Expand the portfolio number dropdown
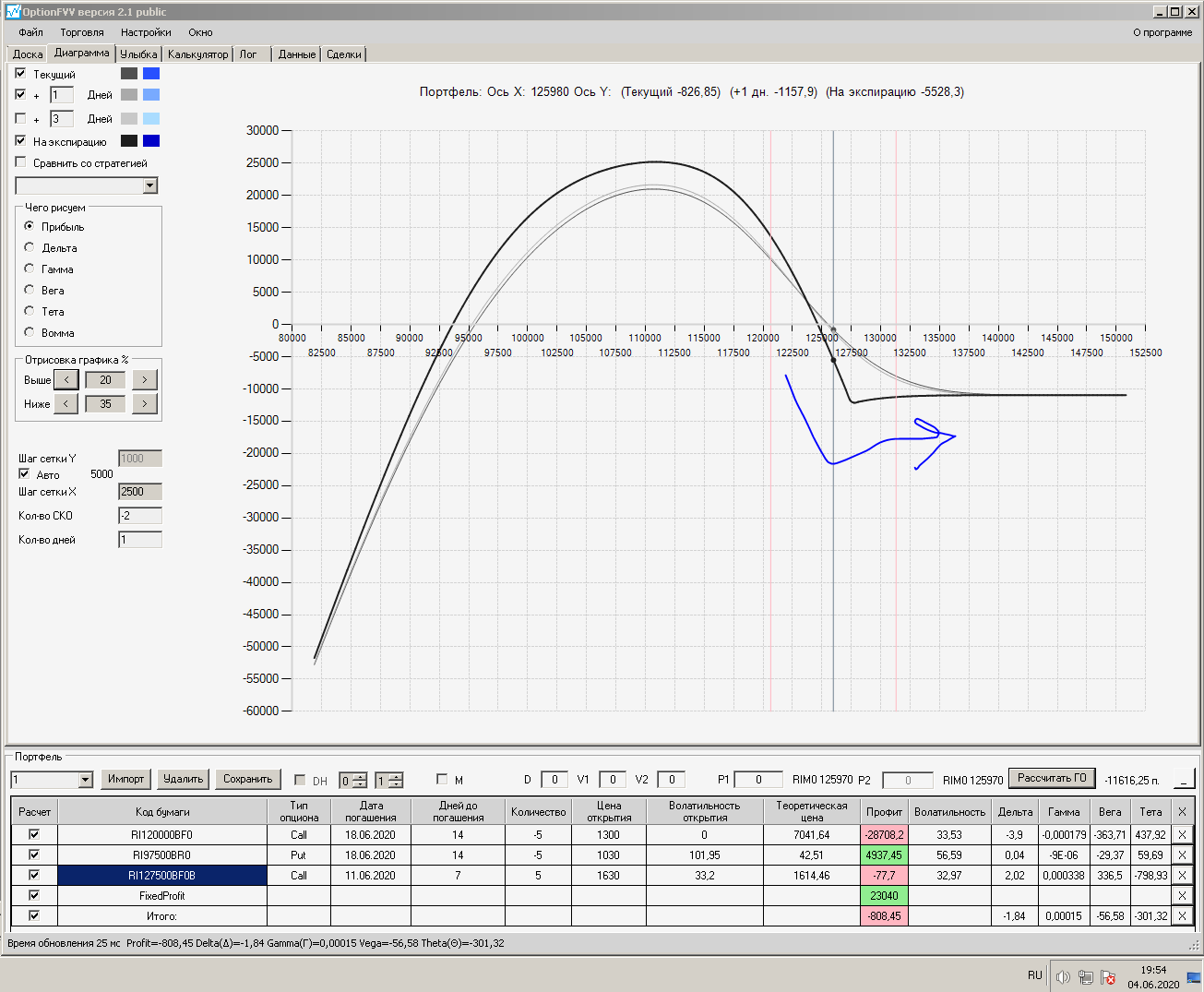This screenshot has width=1204, height=992. [85, 780]
